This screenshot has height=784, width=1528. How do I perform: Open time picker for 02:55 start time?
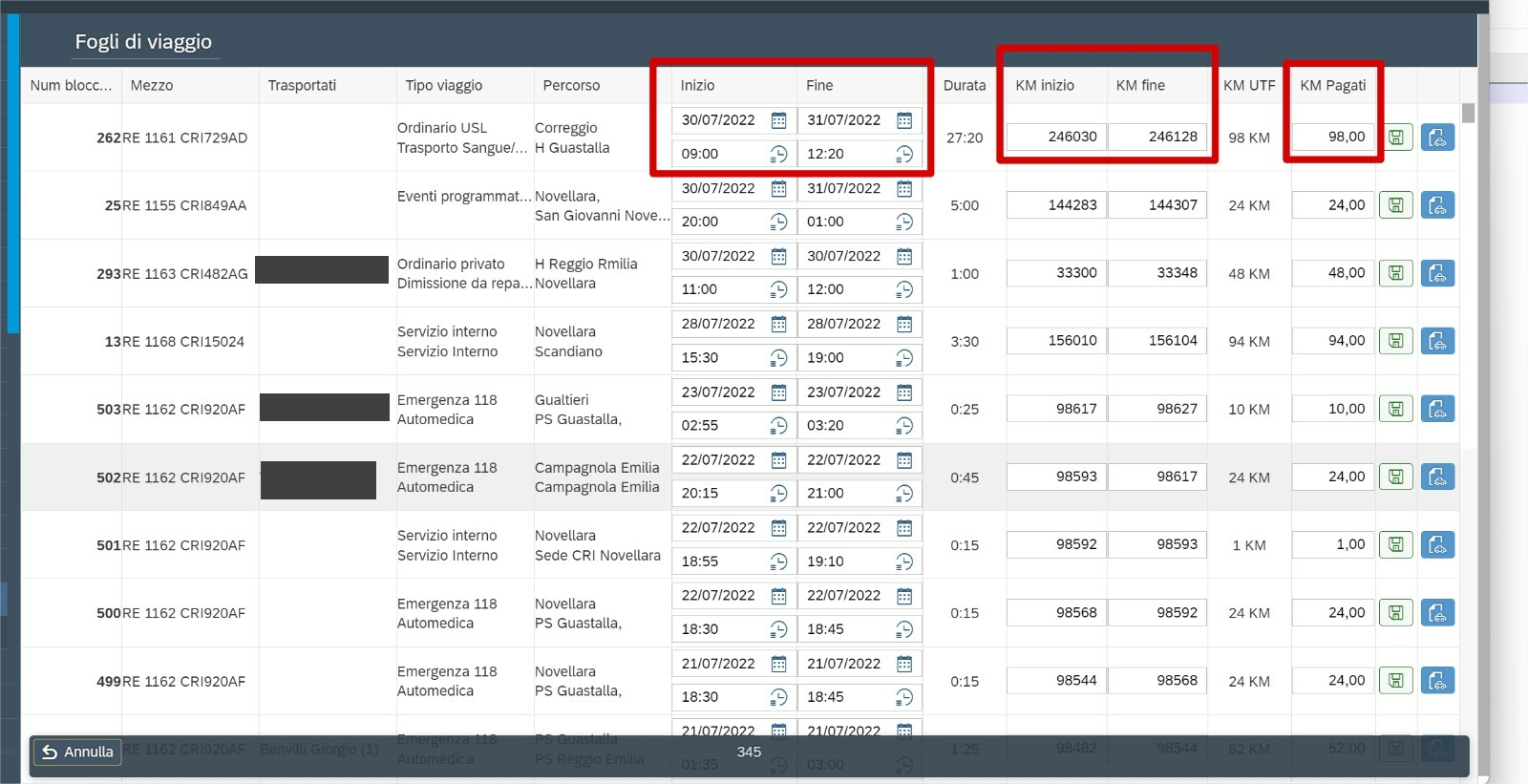point(778,426)
